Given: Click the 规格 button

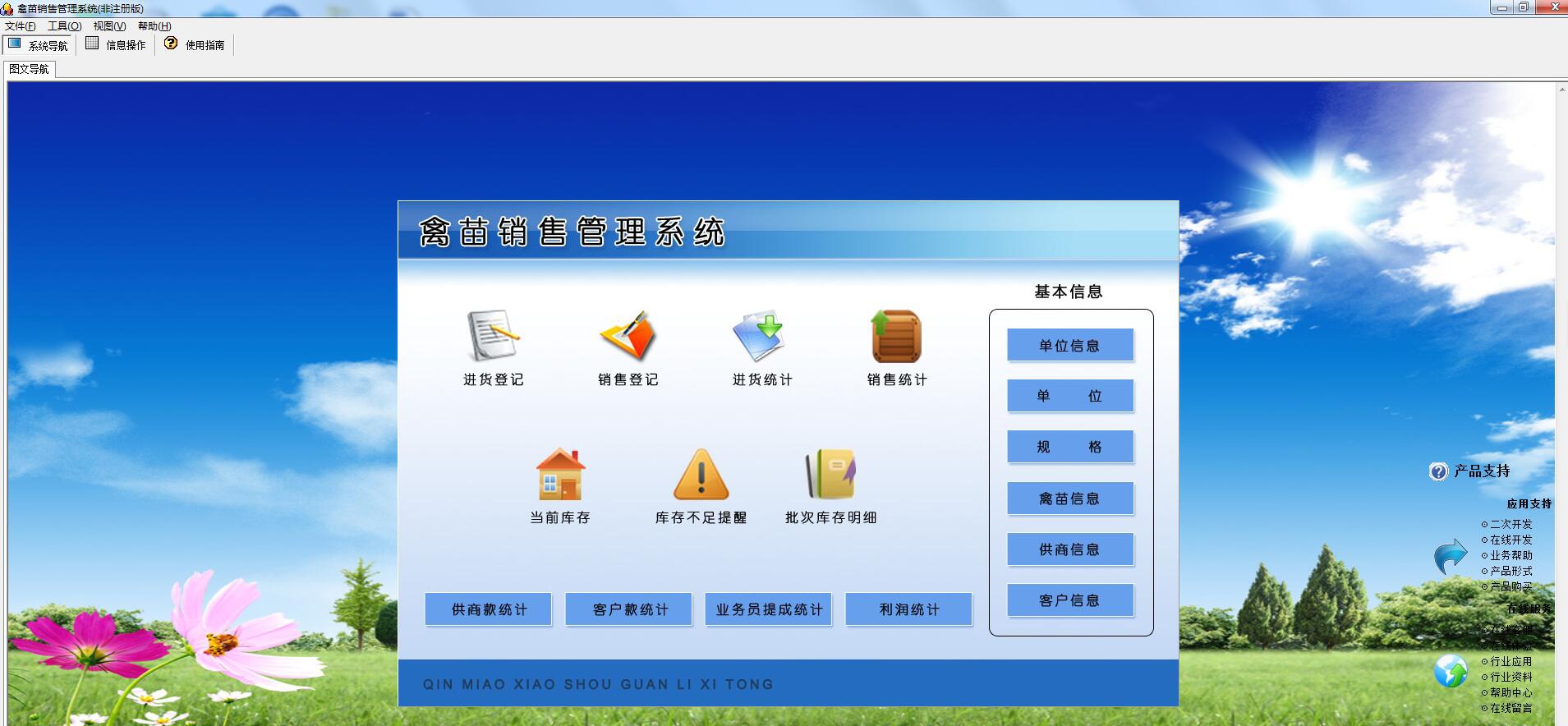Looking at the screenshot, I should tap(1070, 447).
